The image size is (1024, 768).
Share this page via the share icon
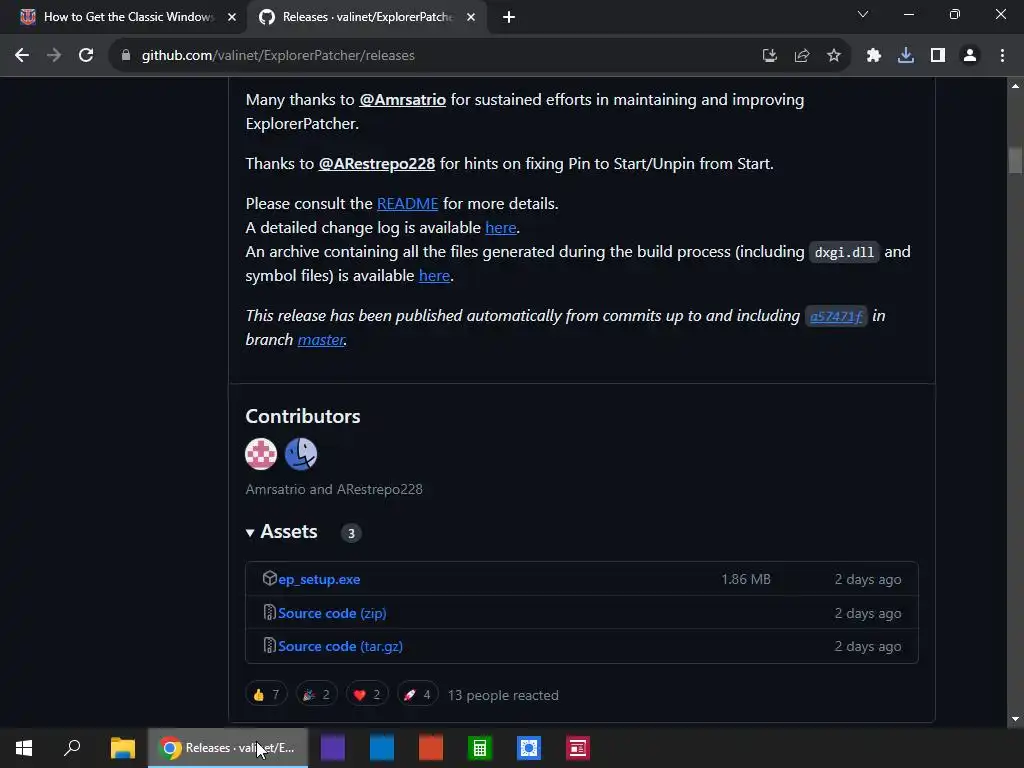pos(802,56)
